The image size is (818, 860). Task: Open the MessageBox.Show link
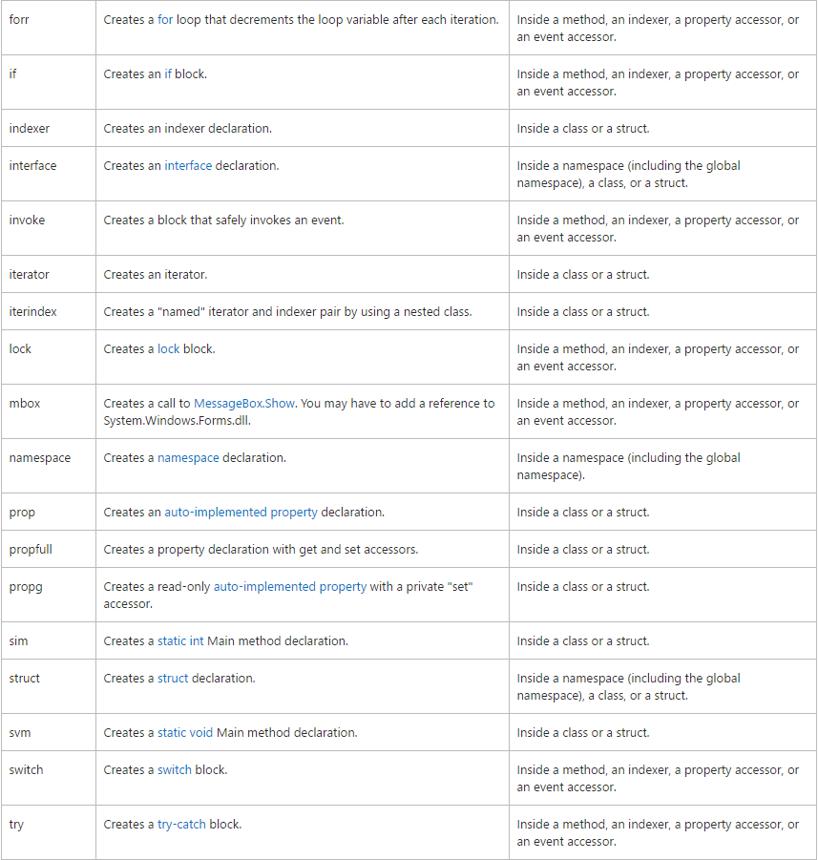244,404
